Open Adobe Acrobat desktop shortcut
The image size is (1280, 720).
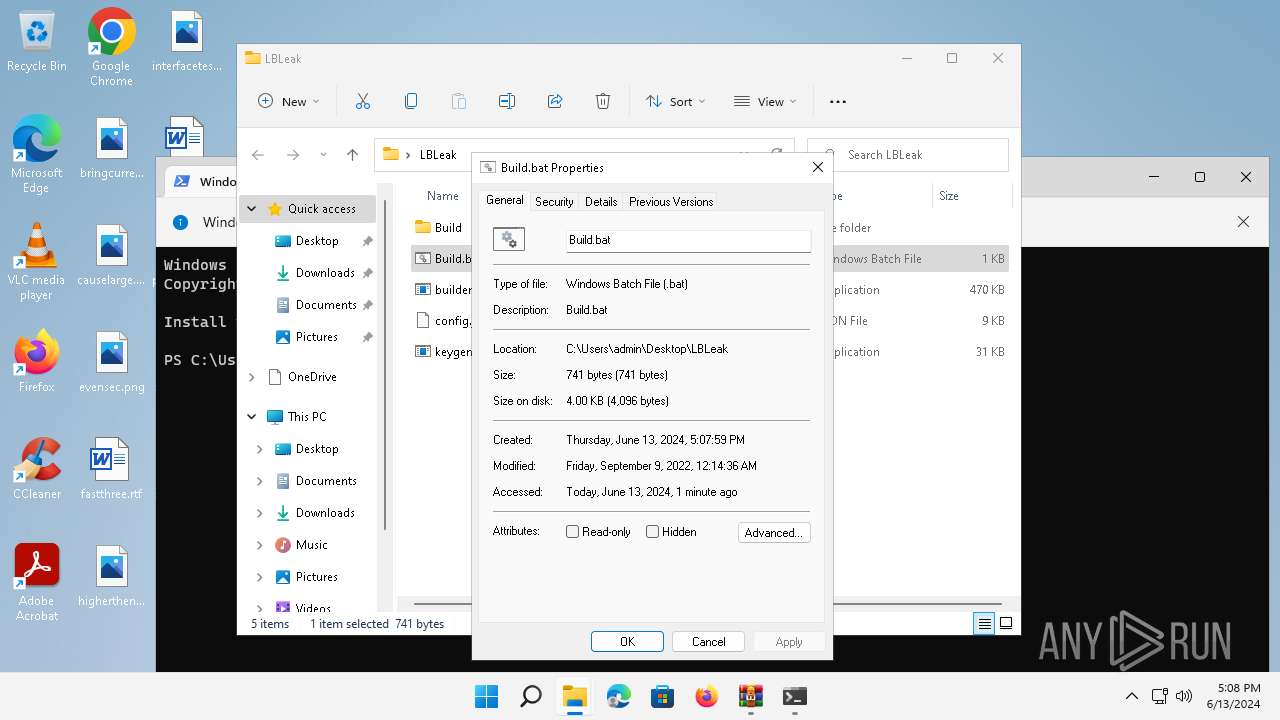pos(37,583)
